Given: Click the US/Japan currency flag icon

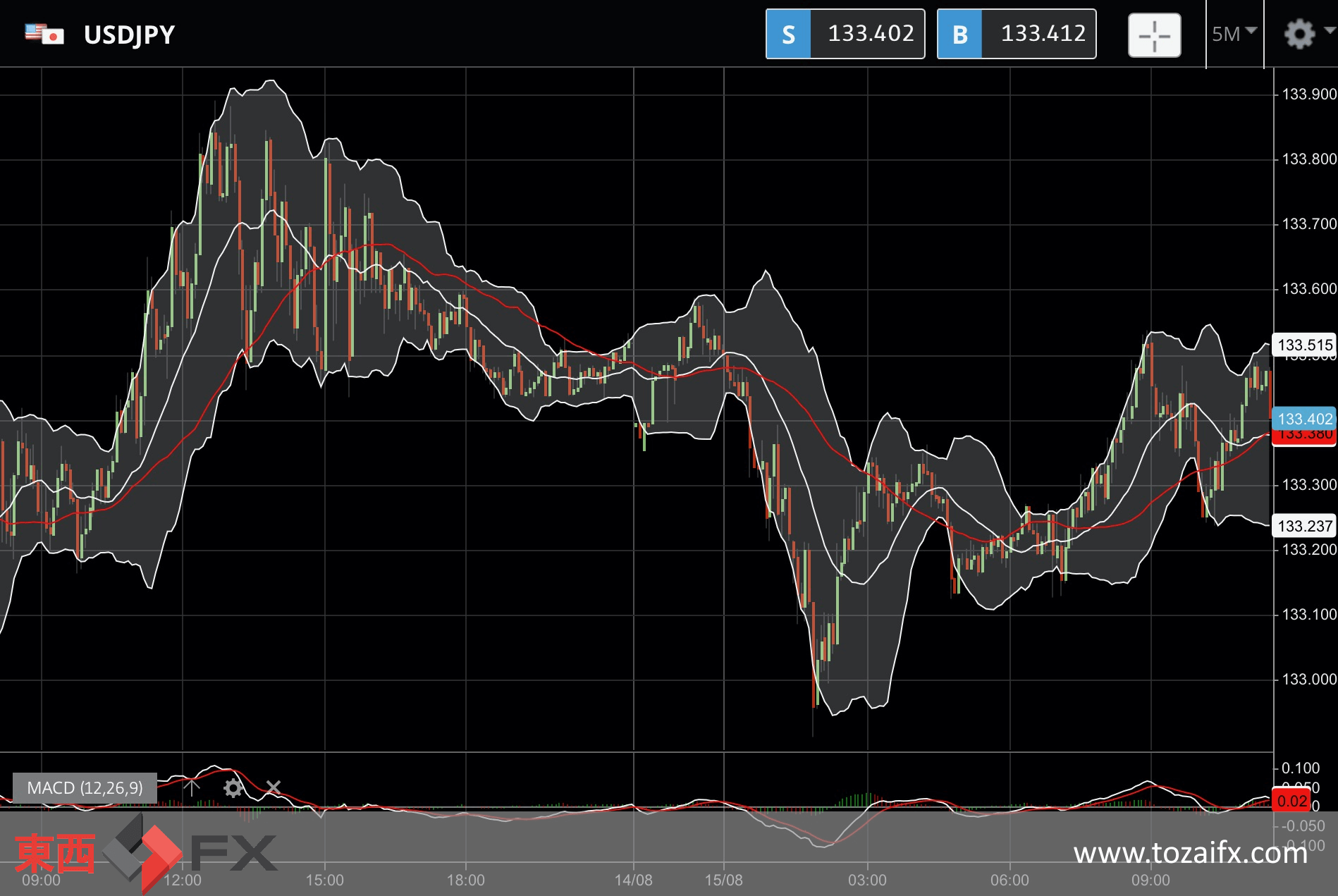Looking at the screenshot, I should tap(44, 34).
